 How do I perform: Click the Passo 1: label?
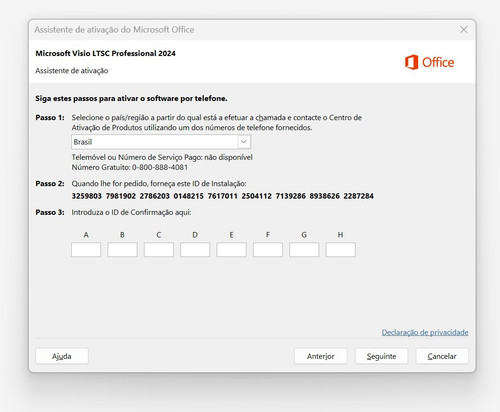click(x=50, y=118)
